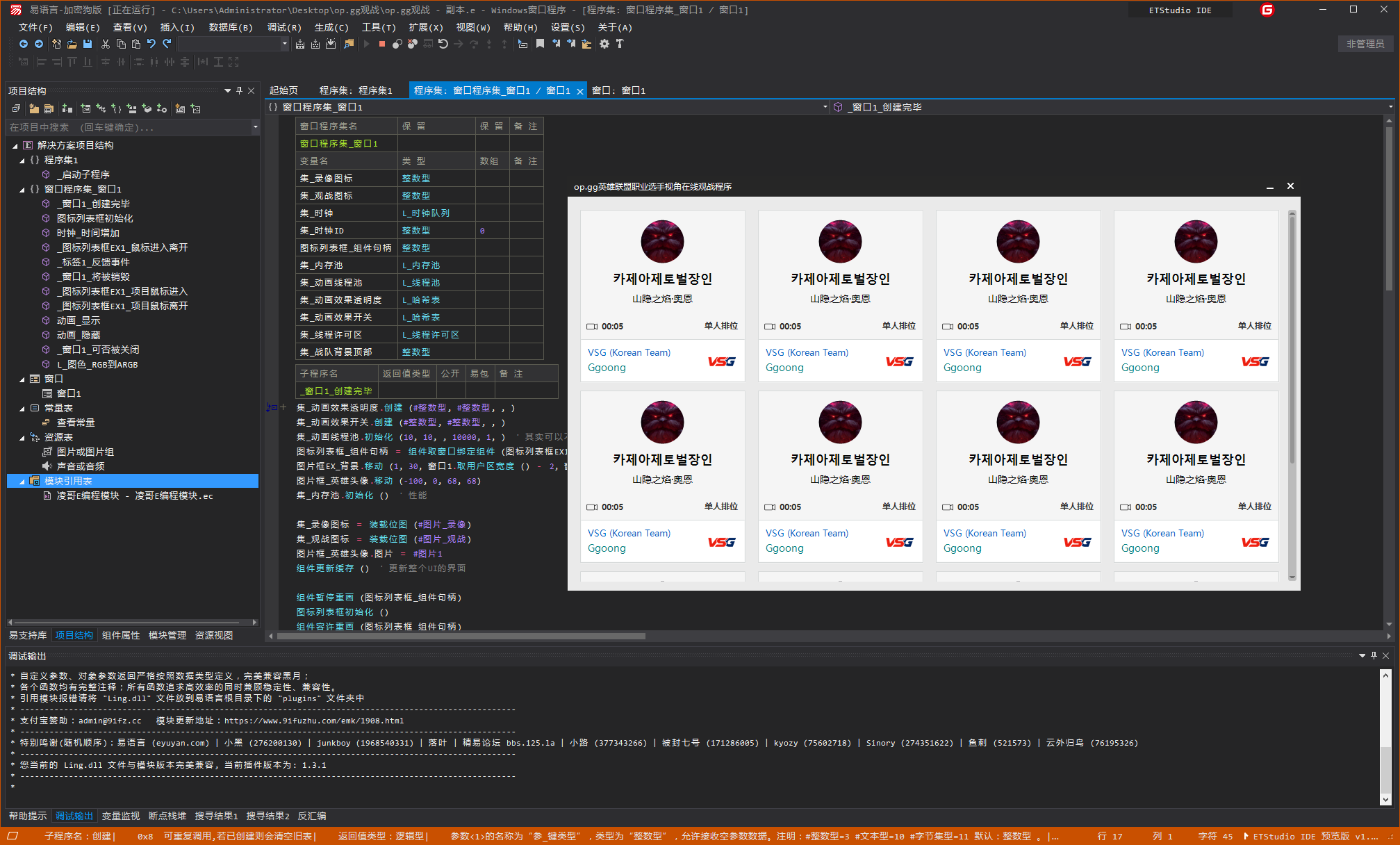
Task: Open the project search box dropdown arrow
Action: (x=255, y=127)
